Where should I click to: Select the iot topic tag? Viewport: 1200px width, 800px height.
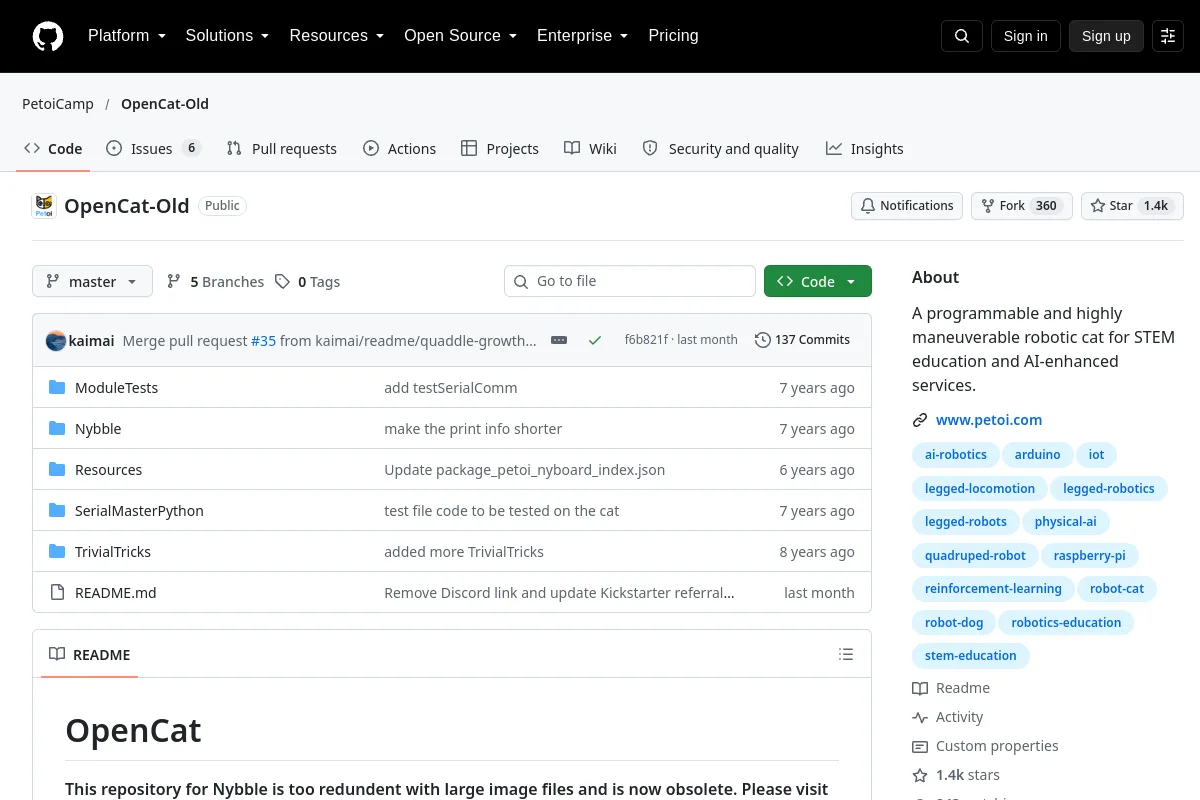point(1097,455)
